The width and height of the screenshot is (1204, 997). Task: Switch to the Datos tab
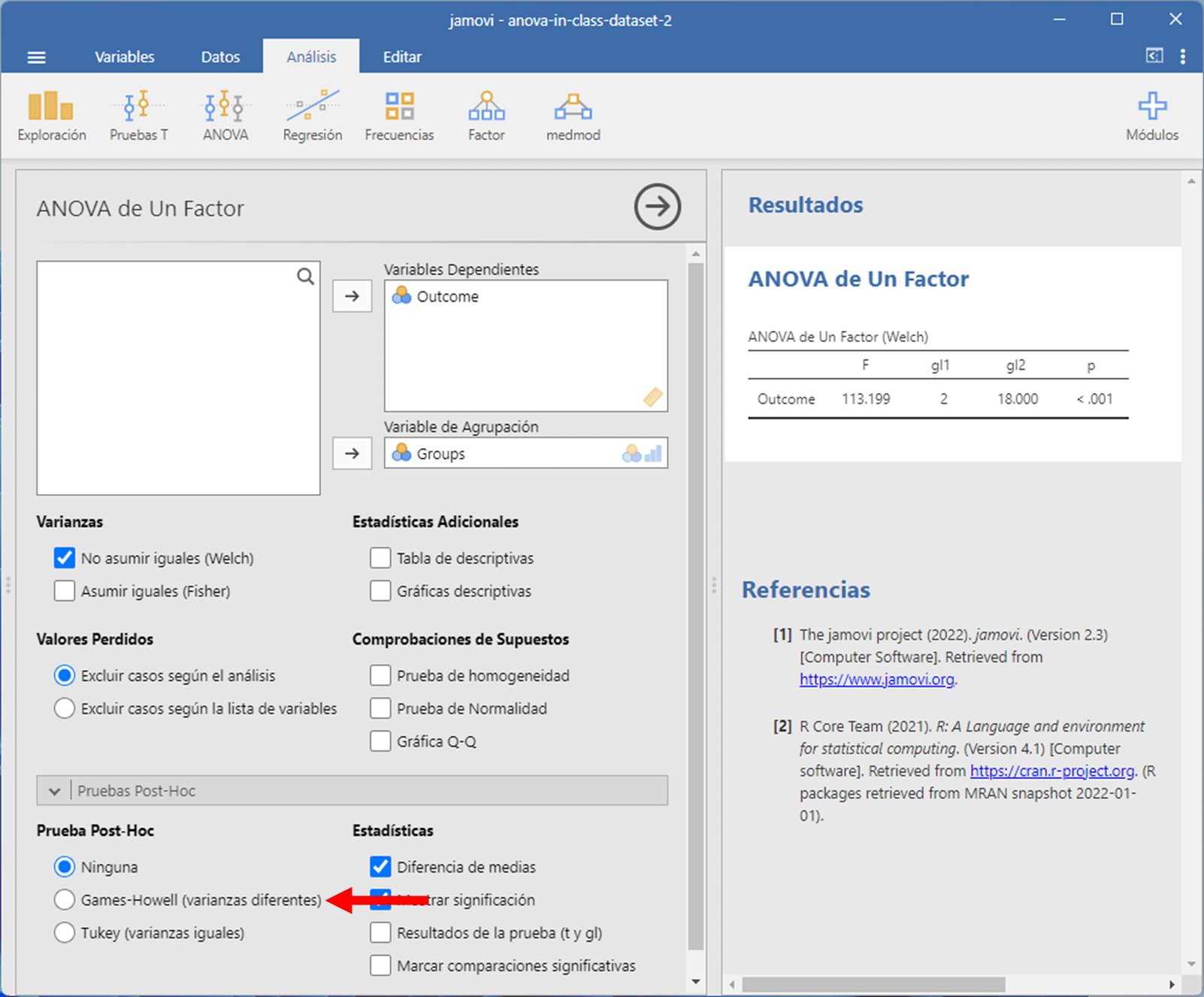coord(220,57)
